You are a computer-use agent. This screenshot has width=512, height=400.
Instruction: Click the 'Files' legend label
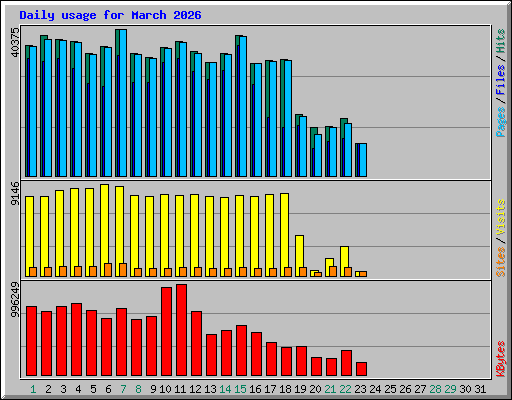(501, 79)
